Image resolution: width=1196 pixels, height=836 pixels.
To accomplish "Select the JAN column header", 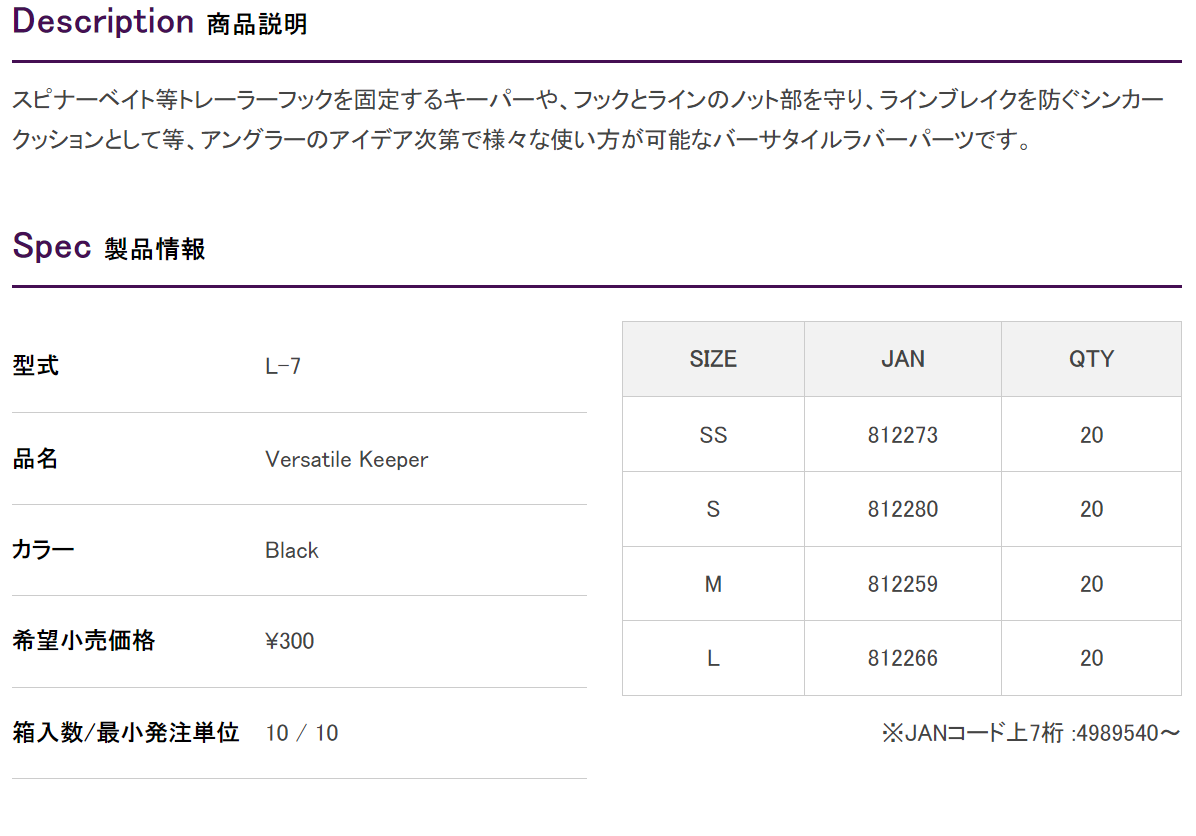I will coord(902,359).
